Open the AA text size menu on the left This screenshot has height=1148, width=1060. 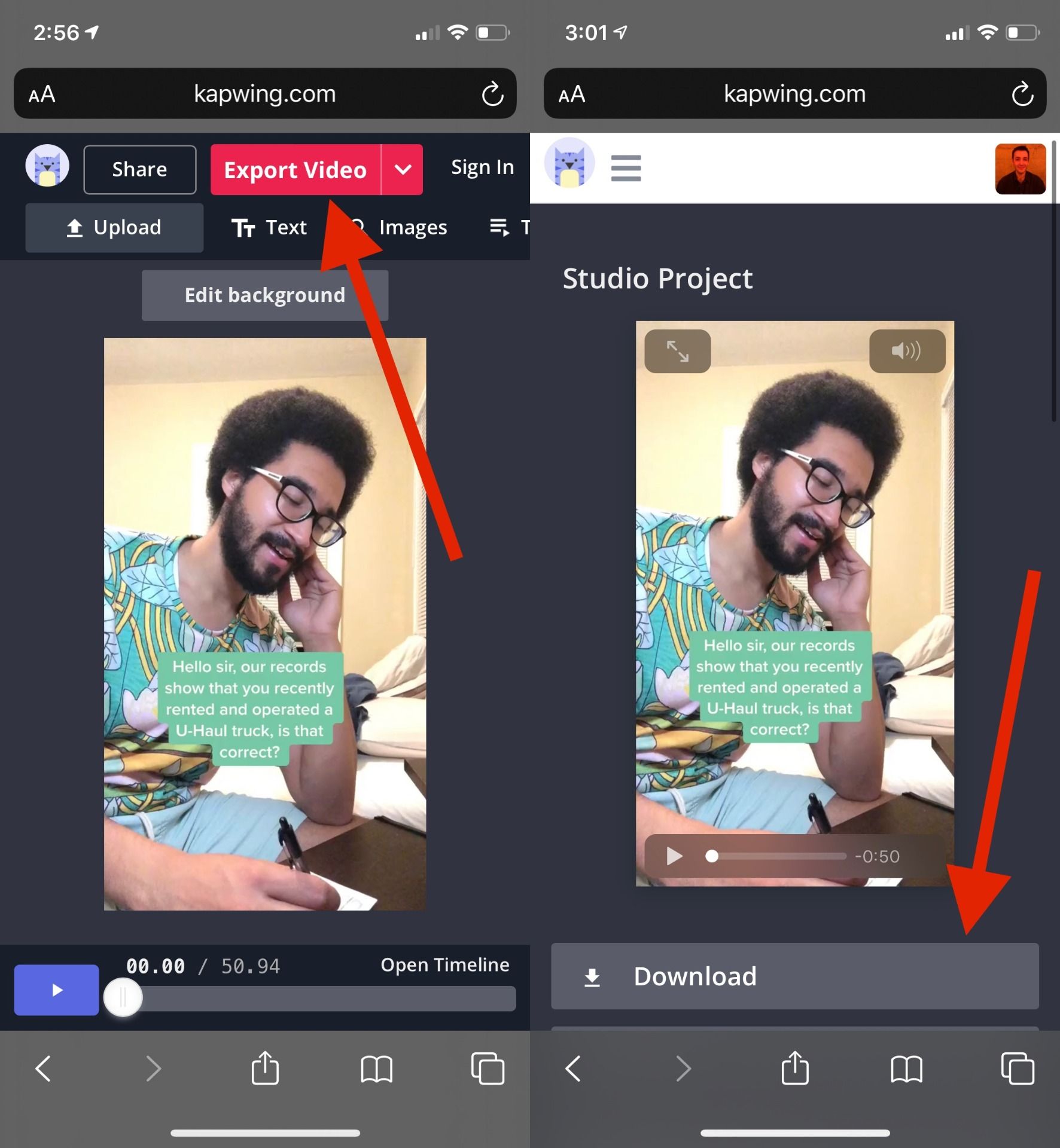[x=42, y=94]
